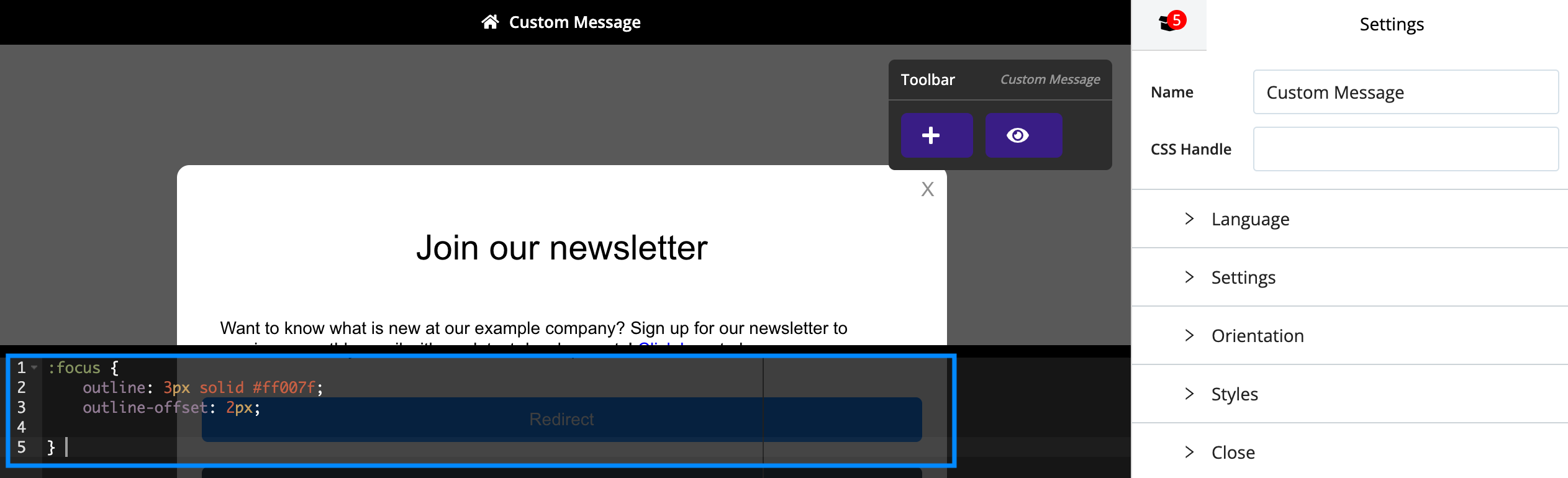Click the fold arrow on code line 1

click(35, 368)
